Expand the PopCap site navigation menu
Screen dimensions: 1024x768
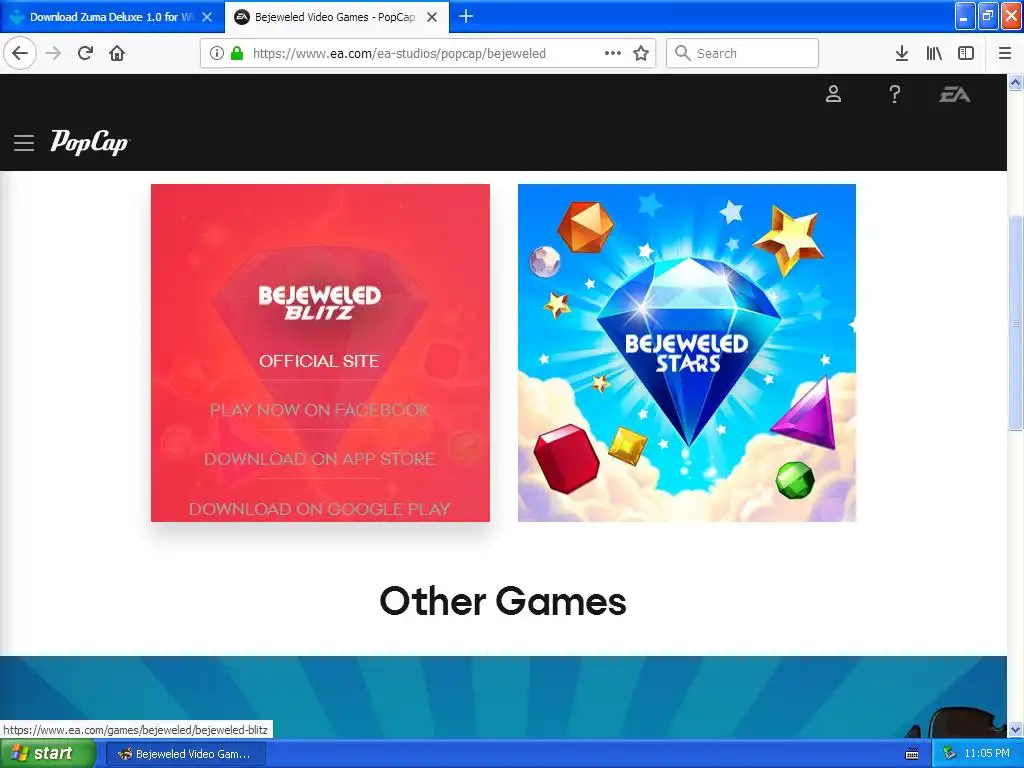pyautogui.click(x=24, y=142)
